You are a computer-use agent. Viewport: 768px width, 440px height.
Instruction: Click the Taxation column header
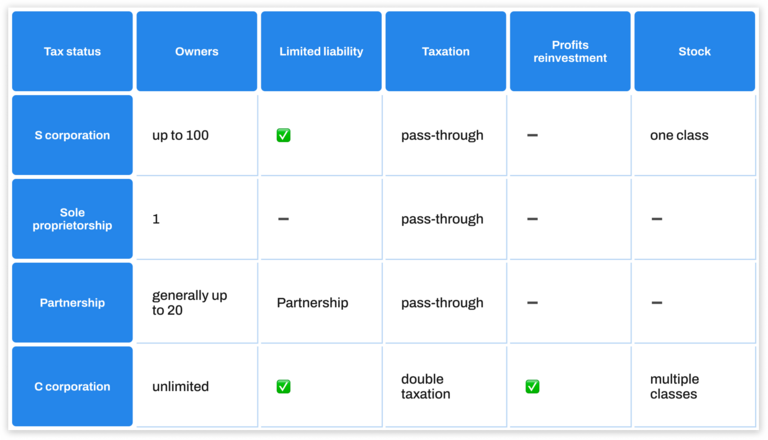point(445,51)
